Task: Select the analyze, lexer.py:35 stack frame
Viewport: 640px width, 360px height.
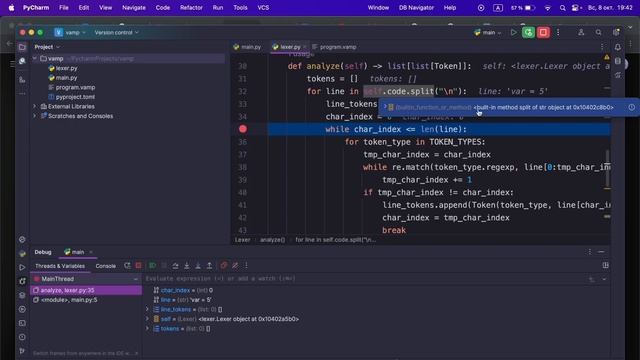Action: [87, 290]
